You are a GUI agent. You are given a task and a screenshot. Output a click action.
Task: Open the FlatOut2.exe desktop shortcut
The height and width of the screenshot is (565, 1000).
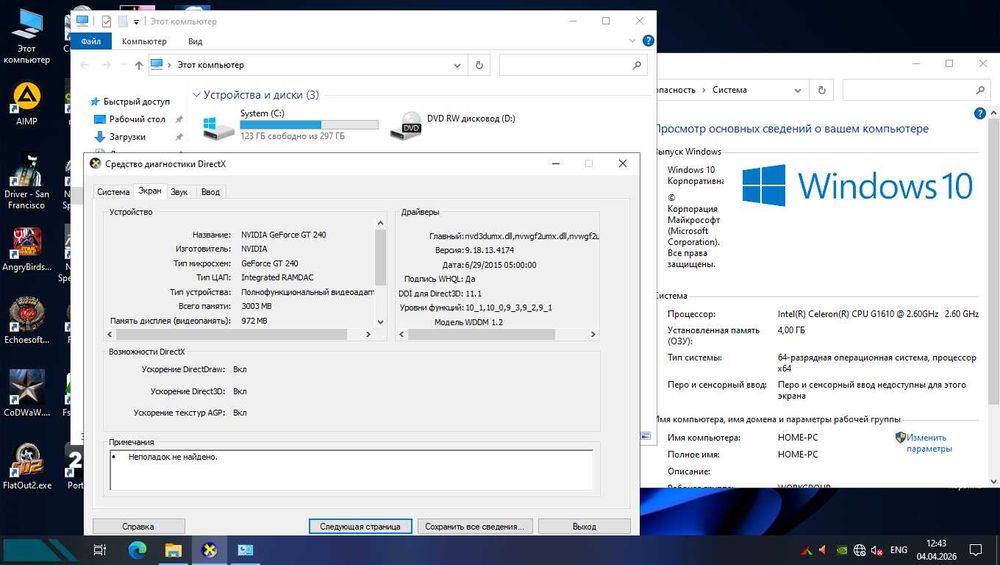(26, 462)
